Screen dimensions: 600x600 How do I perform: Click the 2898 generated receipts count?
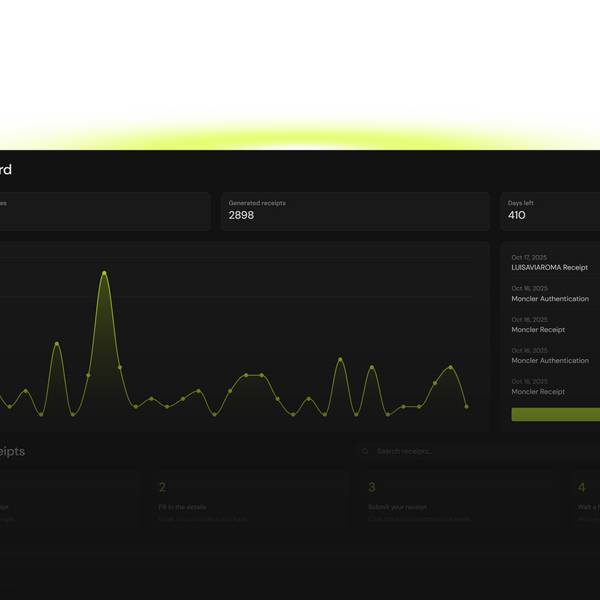(242, 216)
